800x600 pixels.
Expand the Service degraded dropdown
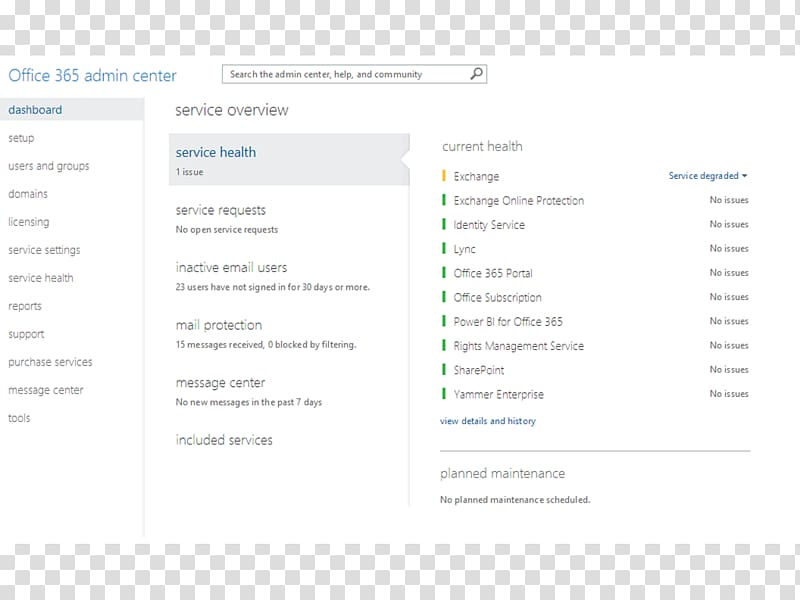[708, 176]
